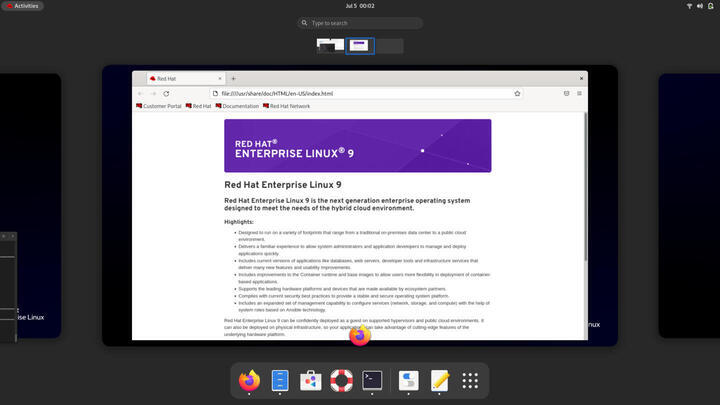This screenshot has height=405, width=720.
Task: Click the Red Hat Enterprise Linux 9 banner
Action: pos(358,146)
